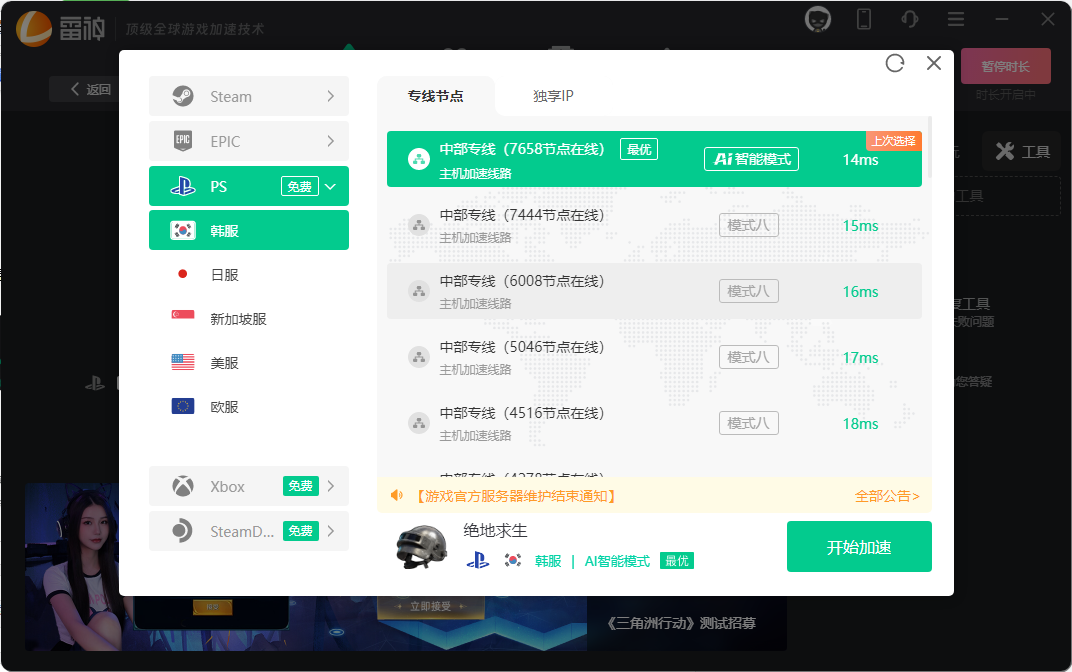
Task: Click the US flag beside 美服
Action: (183, 362)
